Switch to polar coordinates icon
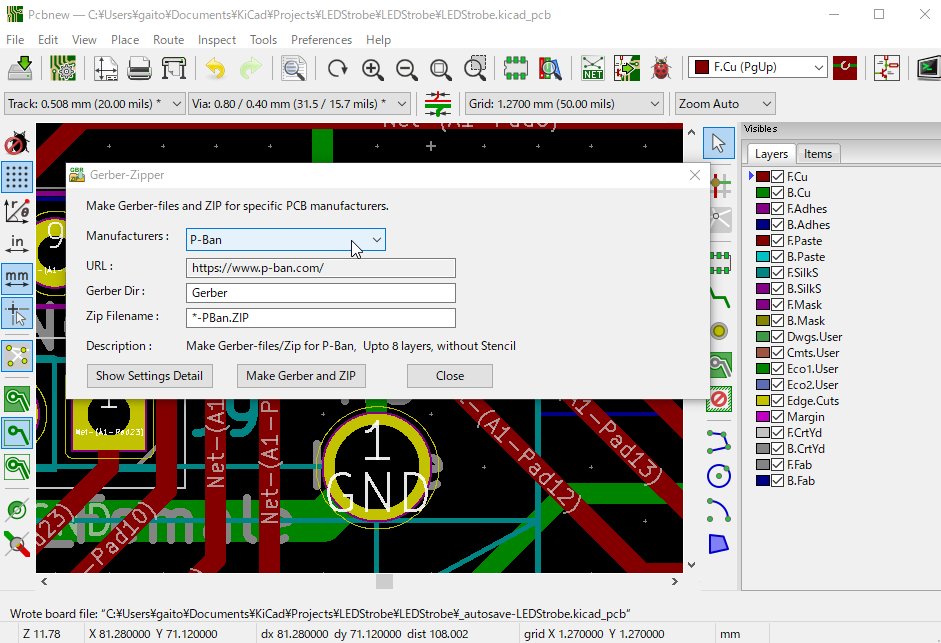Image resolution: width=941 pixels, height=643 pixels. [x=17, y=211]
